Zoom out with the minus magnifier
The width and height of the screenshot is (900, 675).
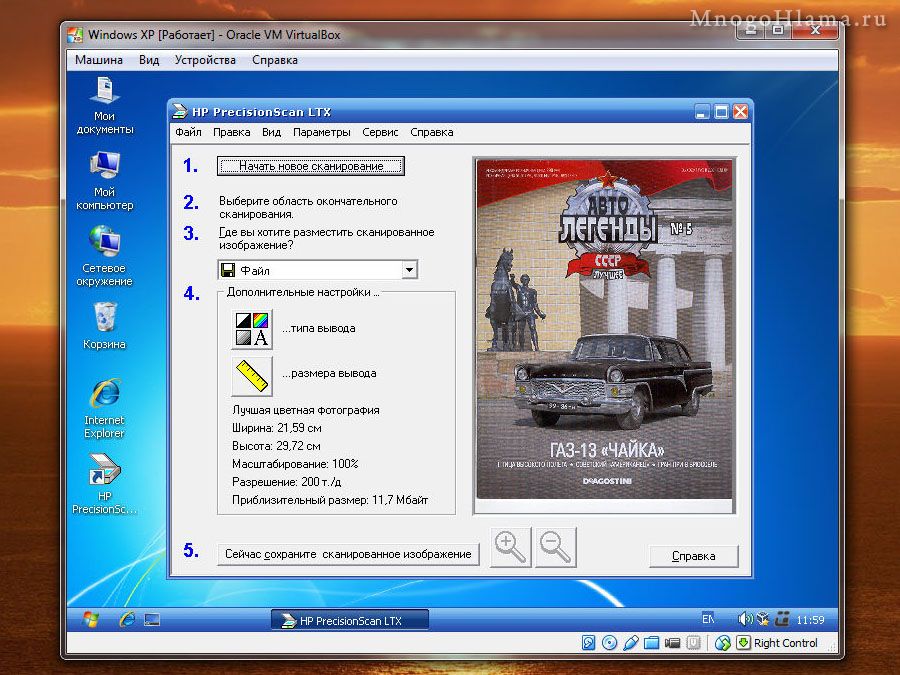555,548
